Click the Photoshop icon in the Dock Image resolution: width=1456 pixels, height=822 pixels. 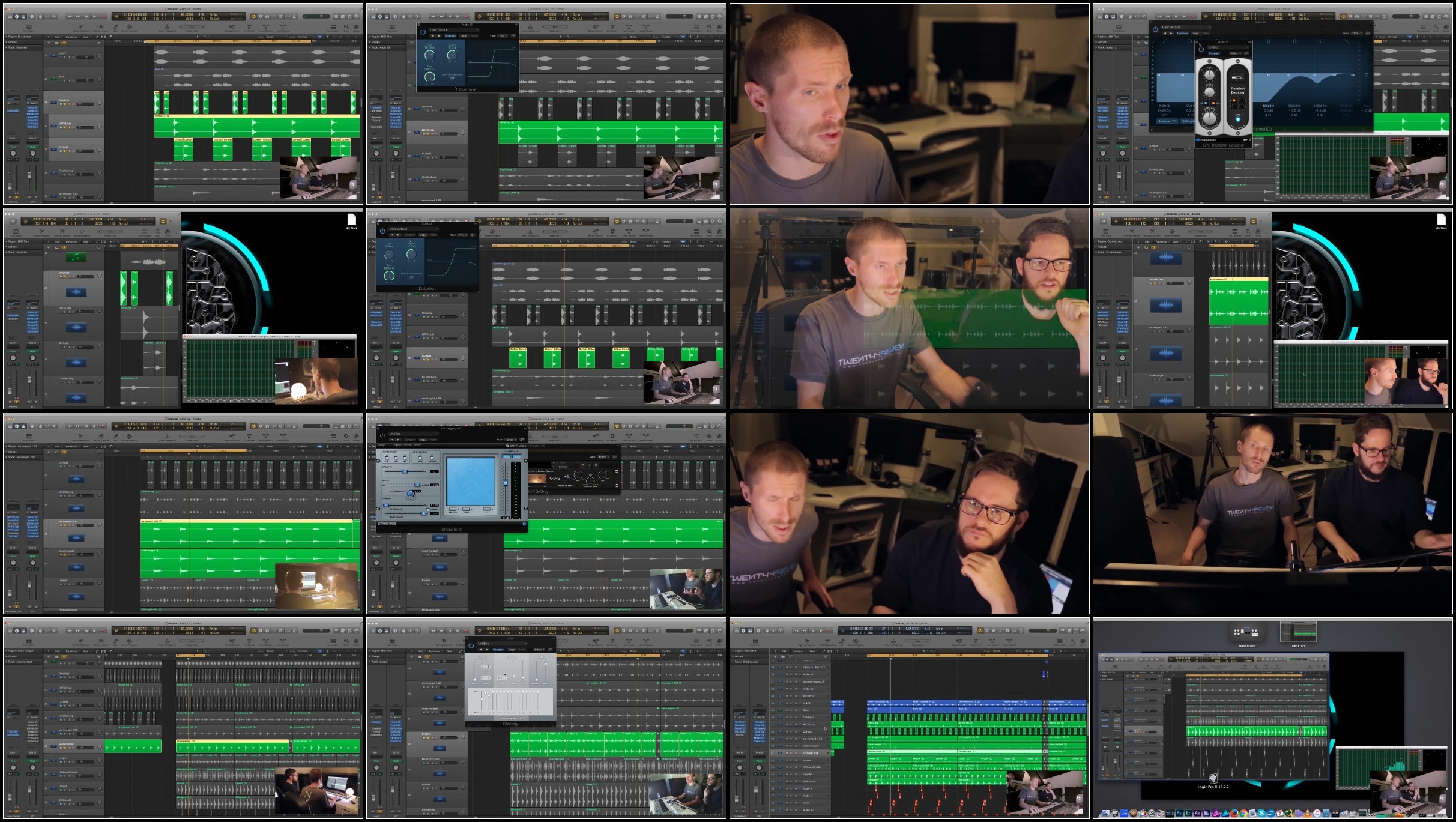click(1179, 813)
